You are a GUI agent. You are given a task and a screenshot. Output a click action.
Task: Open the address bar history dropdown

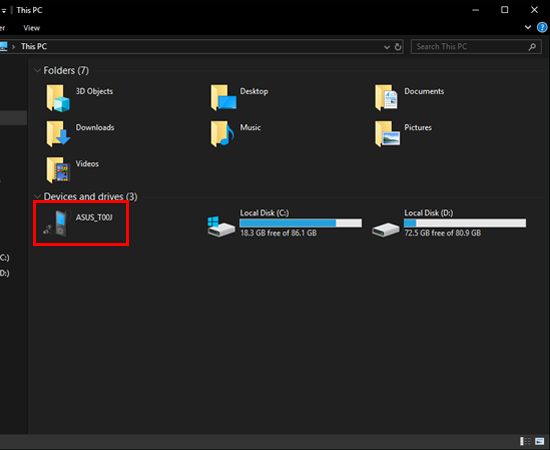(x=387, y=47)
